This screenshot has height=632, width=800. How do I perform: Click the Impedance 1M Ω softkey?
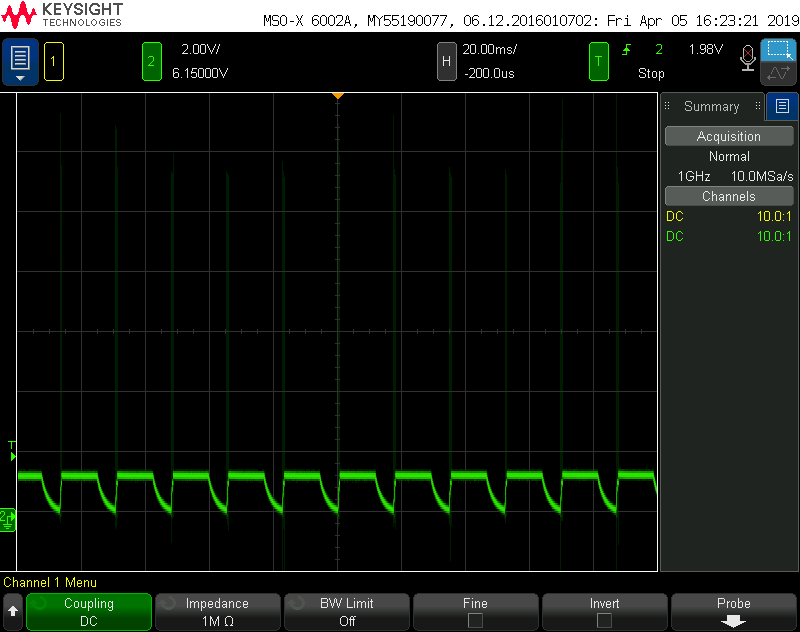(x=217, y=612)
